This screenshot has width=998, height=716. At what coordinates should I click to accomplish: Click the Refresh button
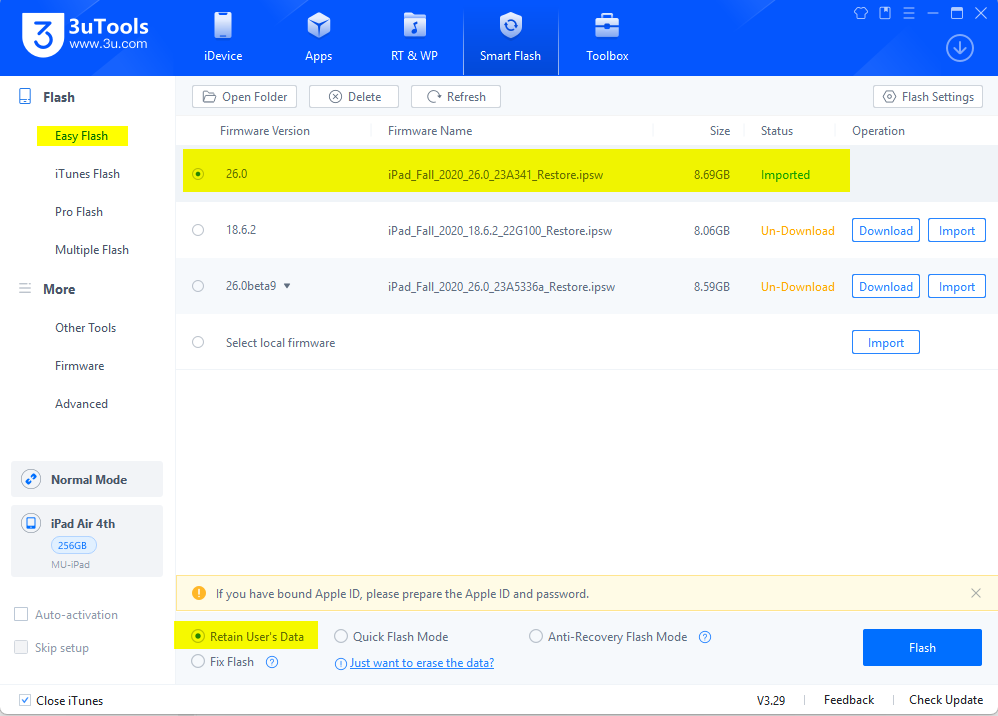456,97
